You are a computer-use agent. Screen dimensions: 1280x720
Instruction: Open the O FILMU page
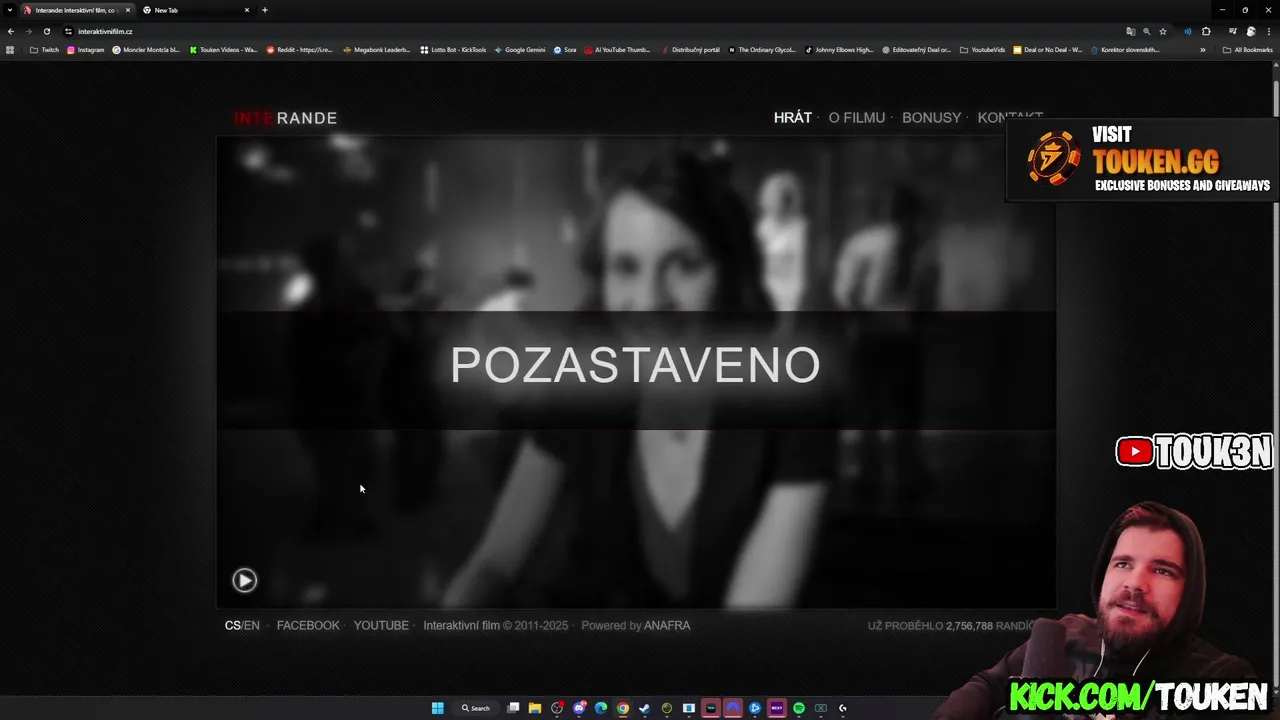tap(857, 118)
